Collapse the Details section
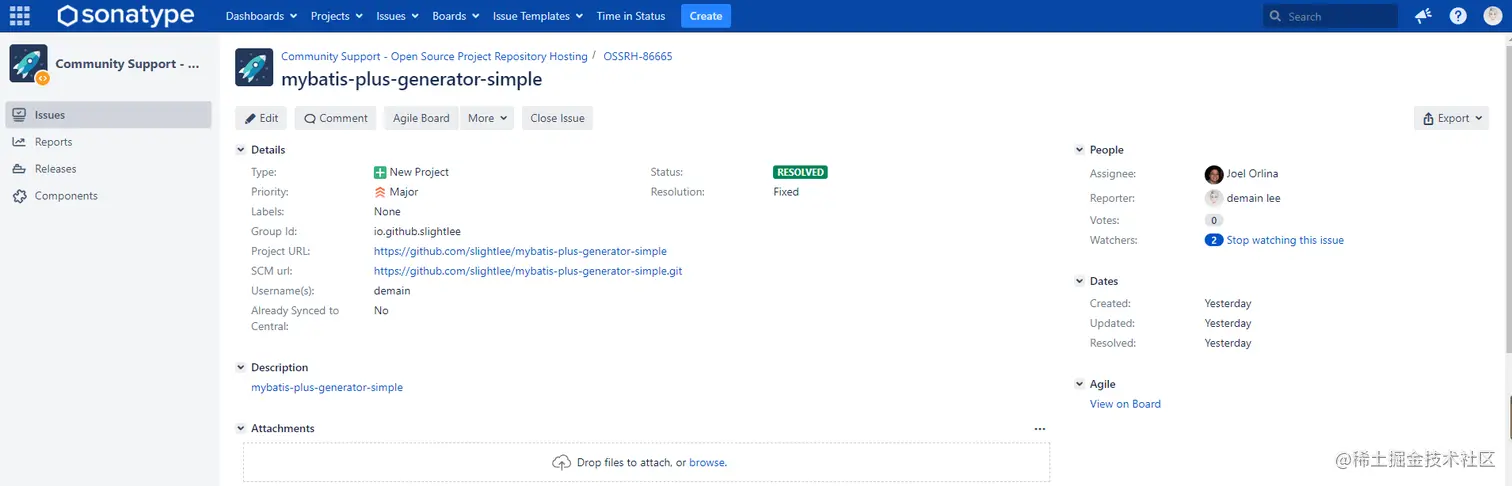Image resolution: width=1512 pixels, height=486 pixels. (240, 150)
